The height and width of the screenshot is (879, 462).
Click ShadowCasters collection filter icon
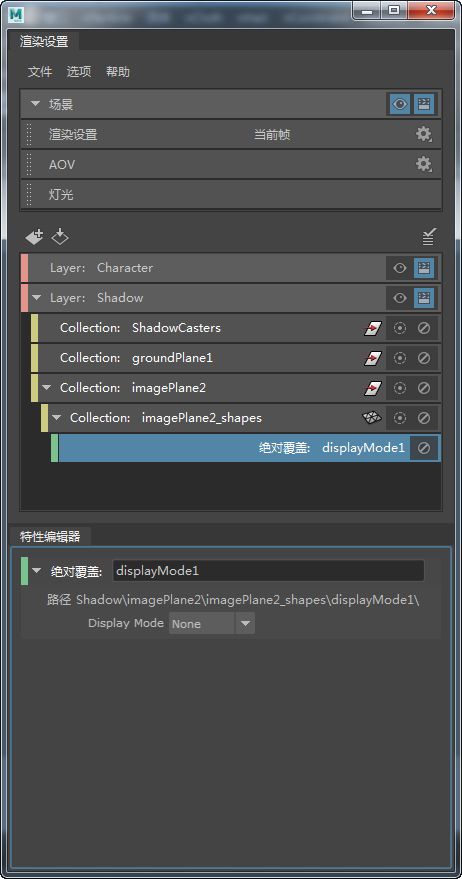(x=373, y=328)
